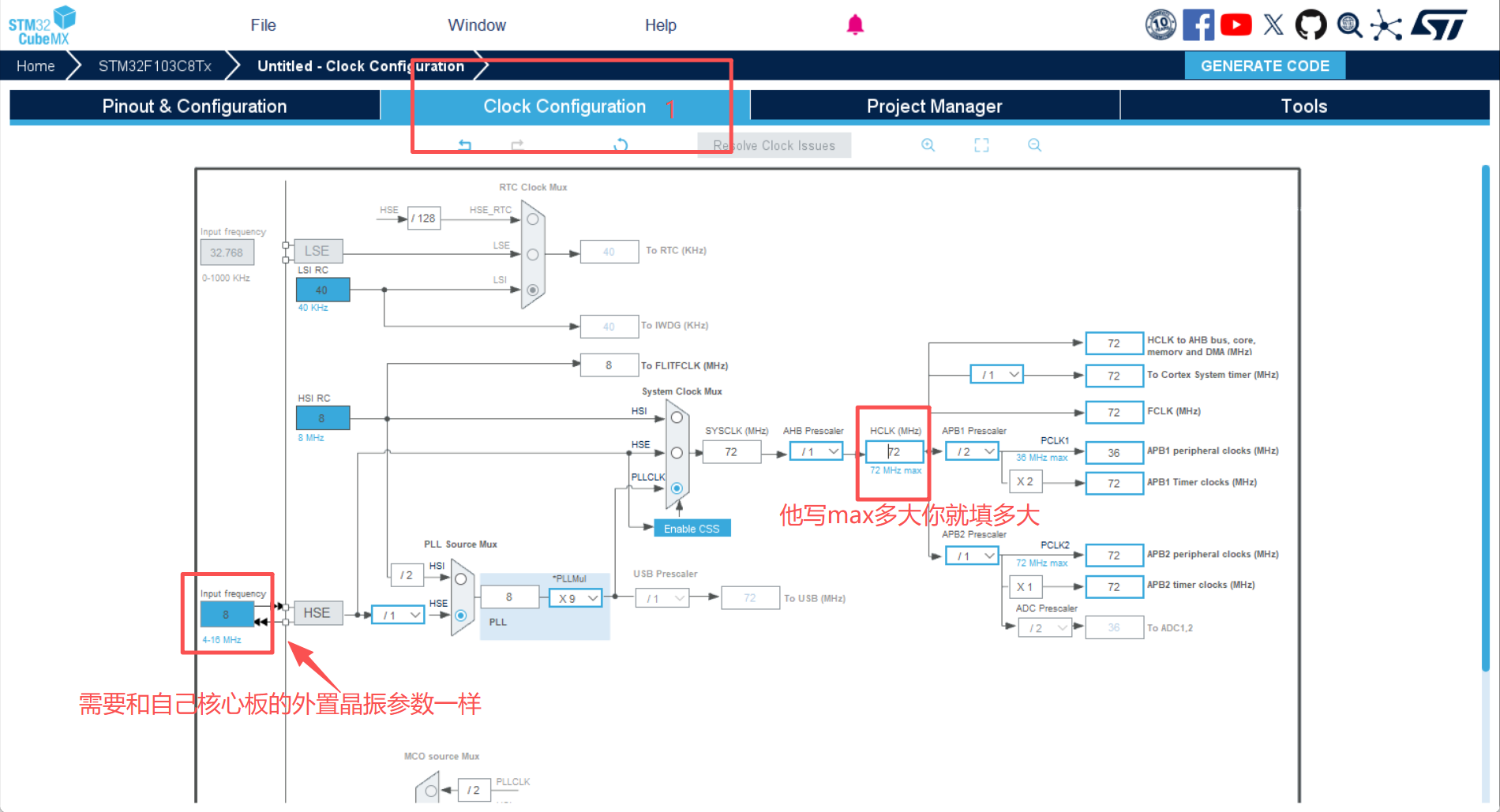Open the APB2 Prescaler dropdown
The width and height of the screenshot is (1500, 812).
coord(973,556)
